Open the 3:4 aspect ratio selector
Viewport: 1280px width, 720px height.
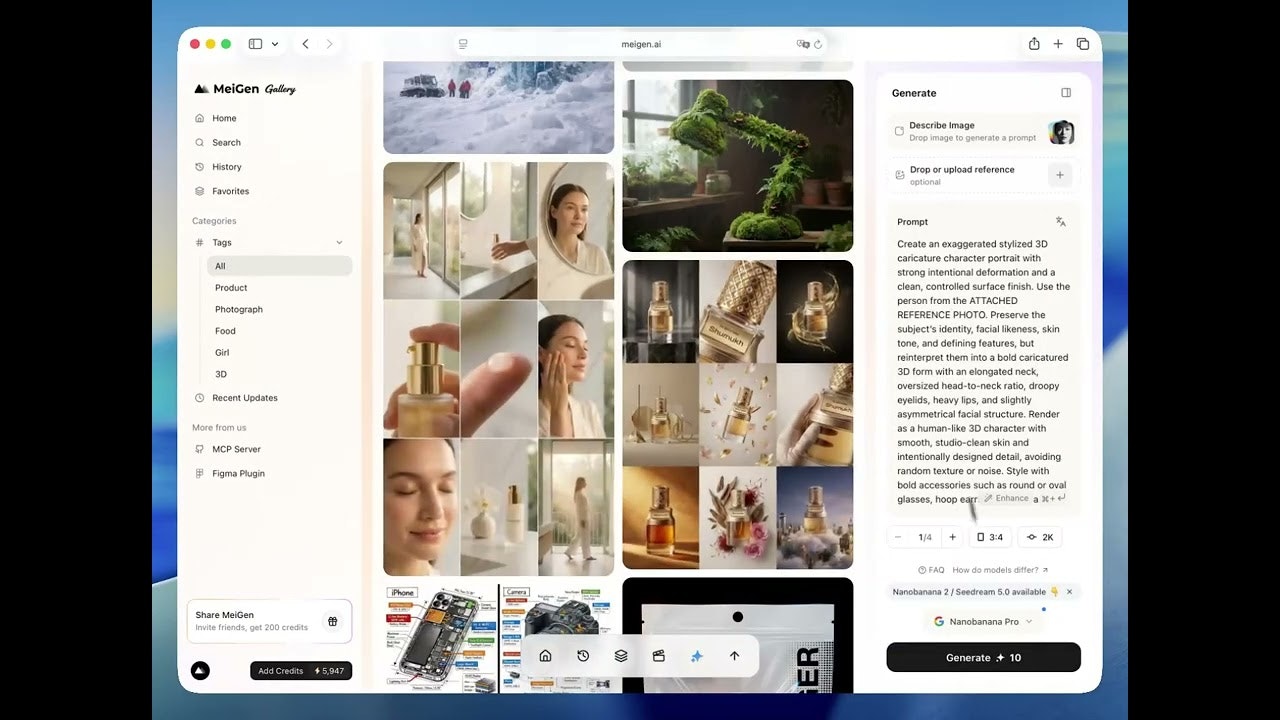990,537
